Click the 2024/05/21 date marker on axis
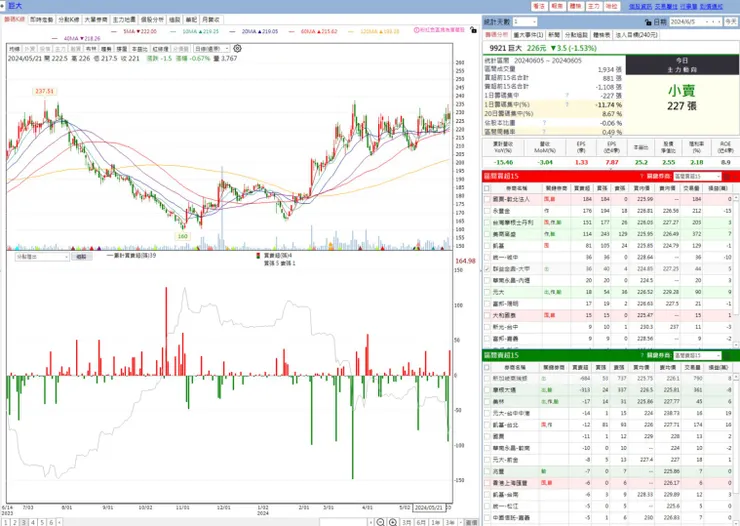This screenshot has height=526, width=740. [x=429, y=508]
